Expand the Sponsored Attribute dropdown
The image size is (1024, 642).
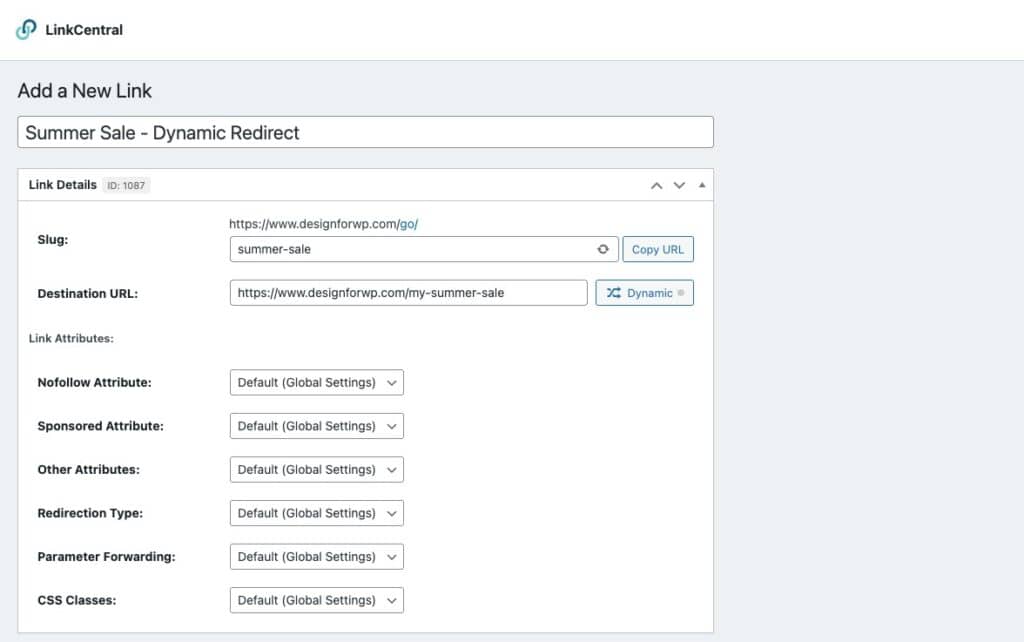(x=316, y=426)
